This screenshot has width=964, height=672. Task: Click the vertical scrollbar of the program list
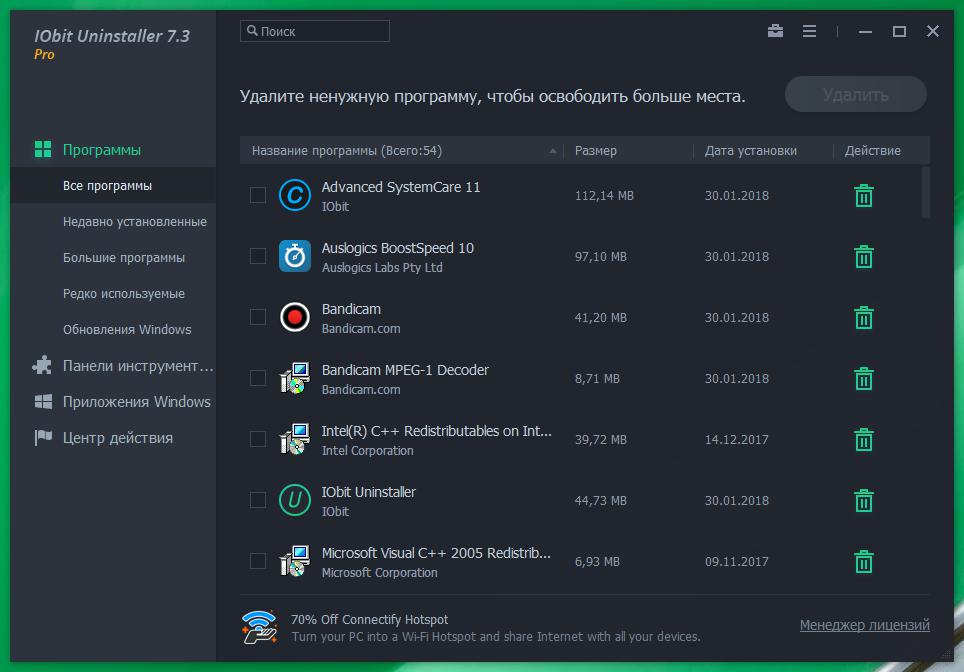tap(926, 192)
